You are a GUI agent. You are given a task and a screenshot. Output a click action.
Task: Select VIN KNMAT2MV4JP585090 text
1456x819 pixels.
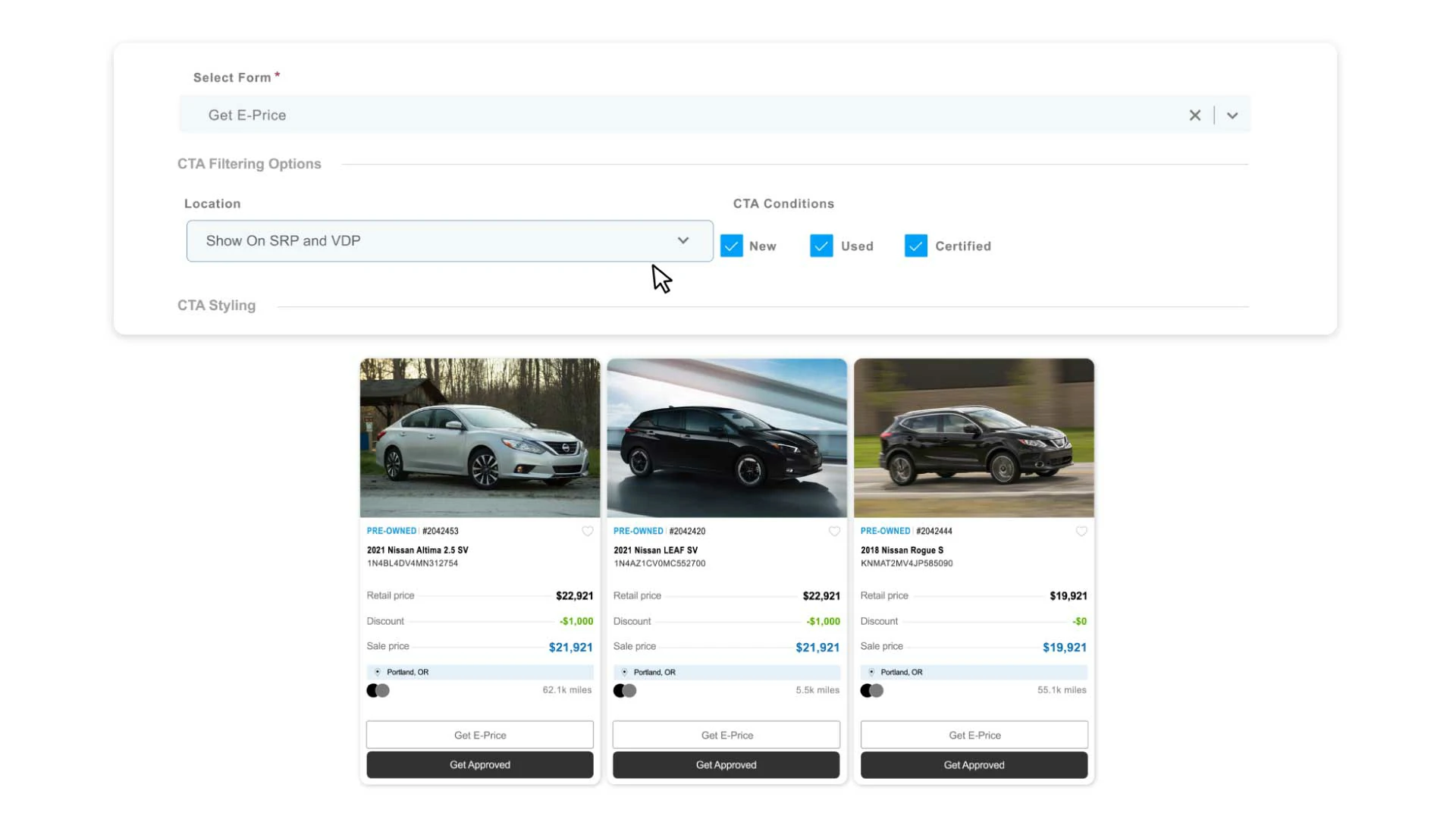906,563
